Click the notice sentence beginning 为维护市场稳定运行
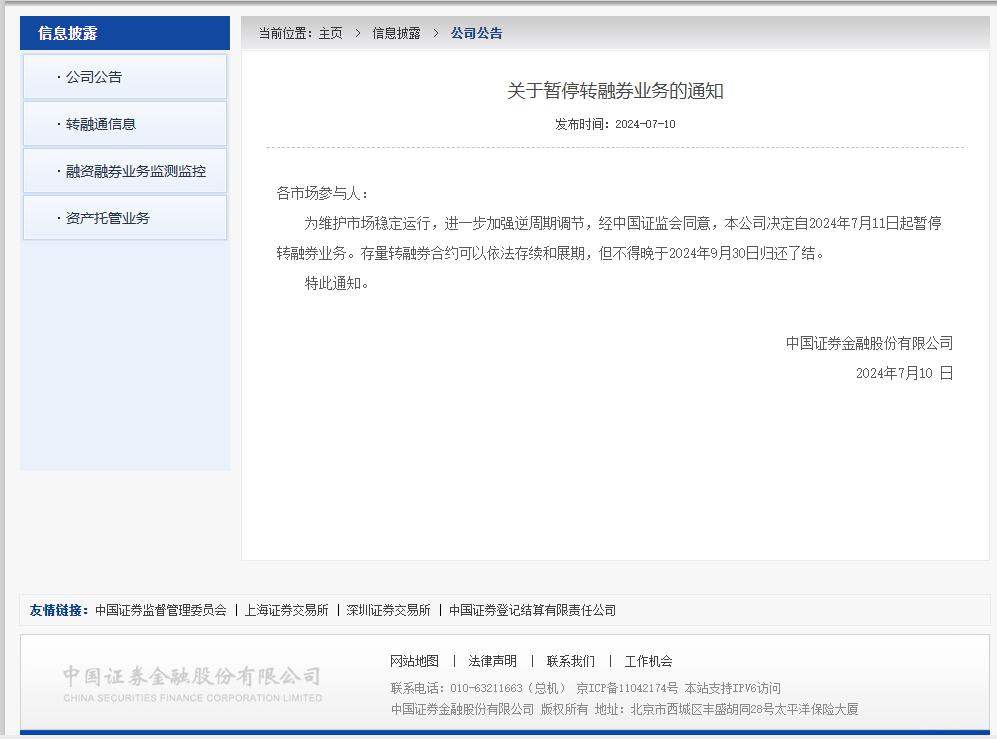Screen dimensions: 997x739 click(609, 238)
